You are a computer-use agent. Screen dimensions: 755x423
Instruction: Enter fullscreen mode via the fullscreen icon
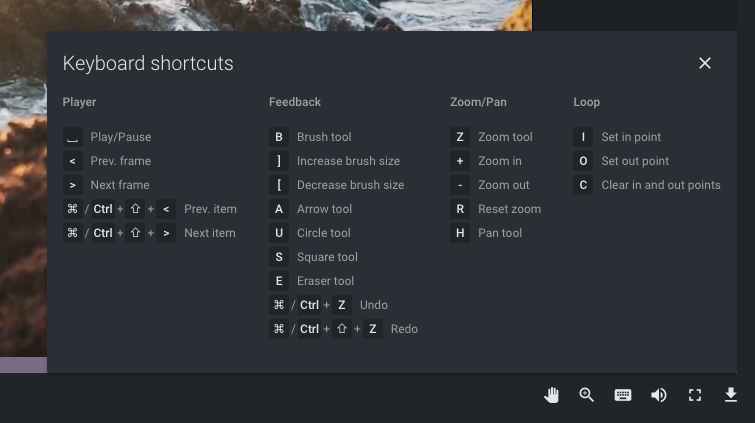pyautogui.click(x=695, y=395)
